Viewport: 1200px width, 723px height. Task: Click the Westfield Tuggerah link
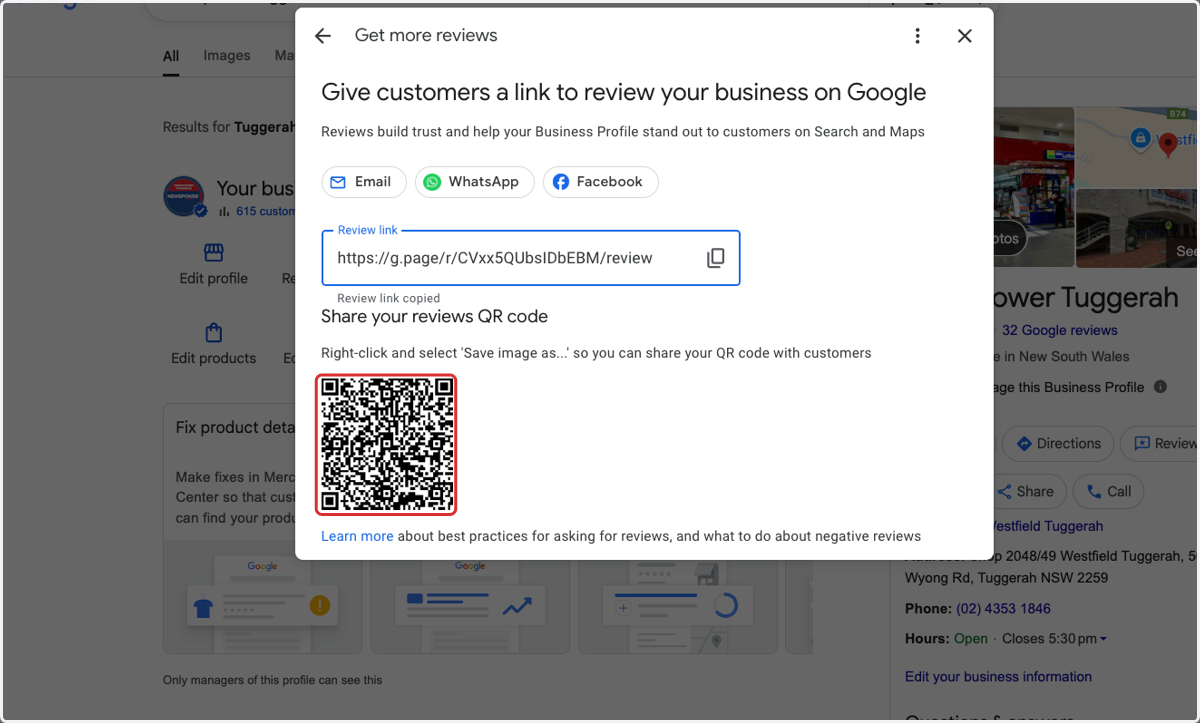(1048, 526)
